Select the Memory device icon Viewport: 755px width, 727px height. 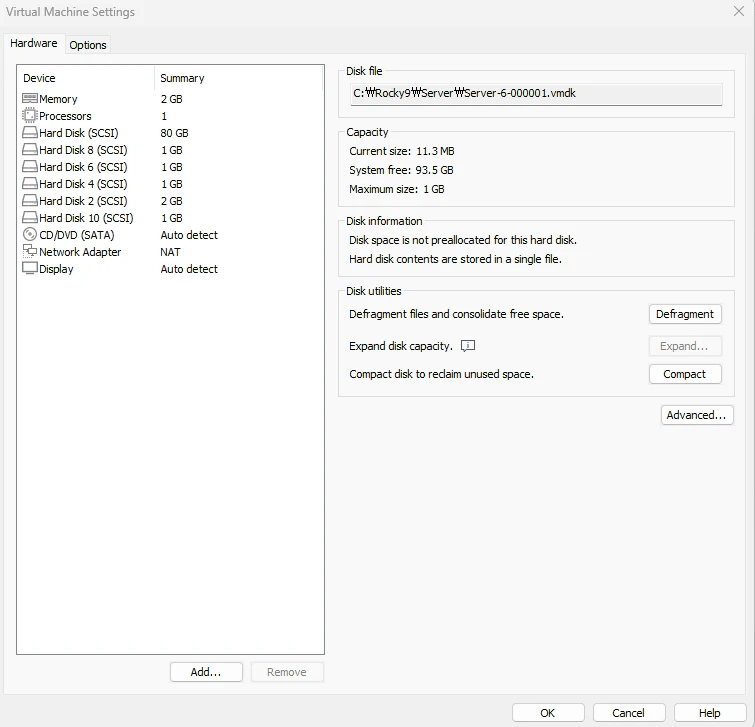point(29,99)
